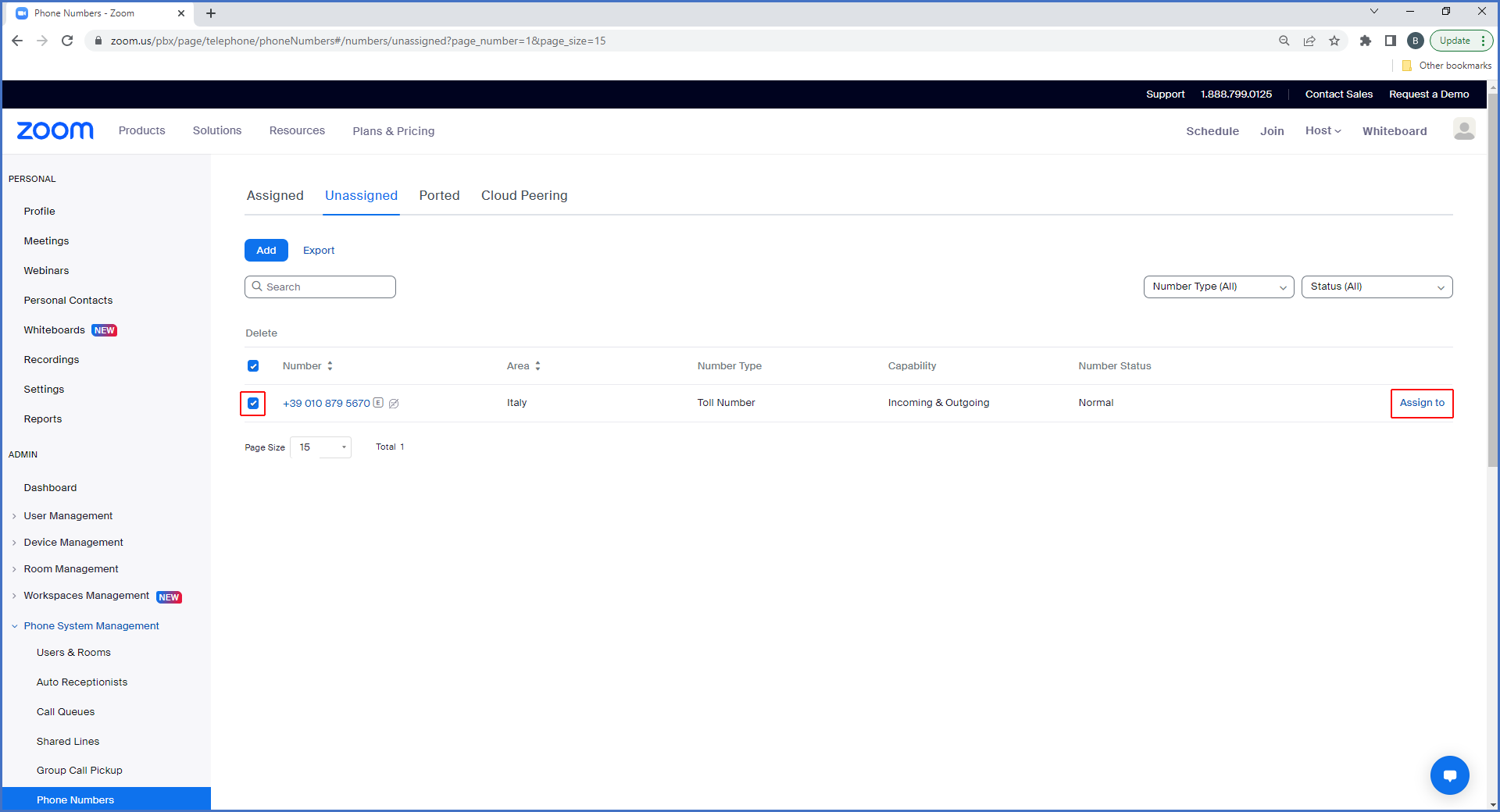Expand Device Management in sidebar
1500x812 pixels.
coord(73,543)
